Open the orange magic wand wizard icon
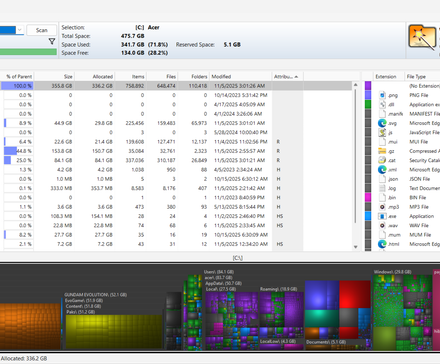 pos(422,38)
